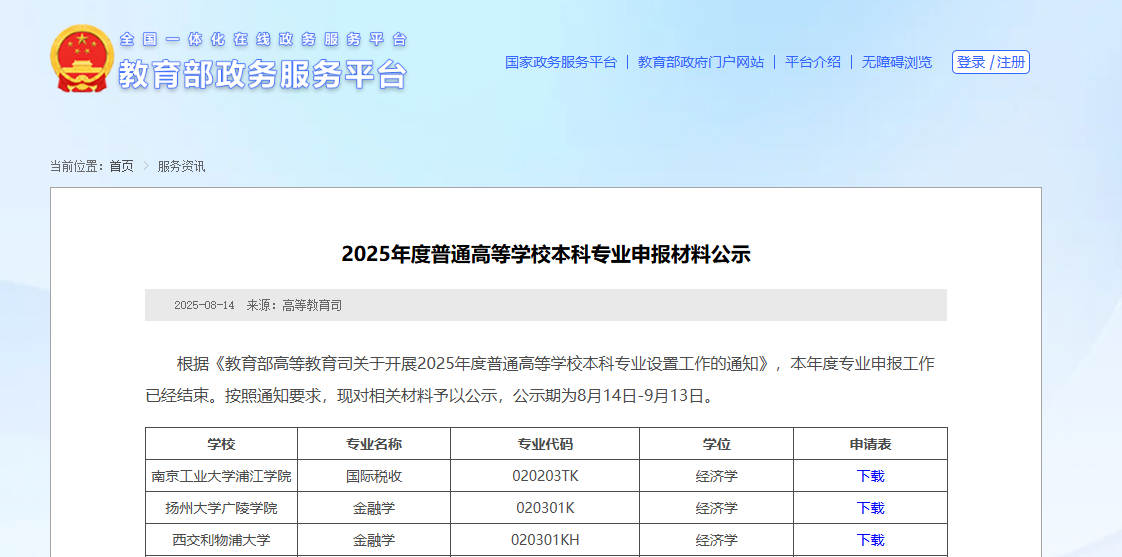The image size is (1122, 557).
Task: Select the 南京工业大学浦江学院 table cell
Action: click(221, 476)
